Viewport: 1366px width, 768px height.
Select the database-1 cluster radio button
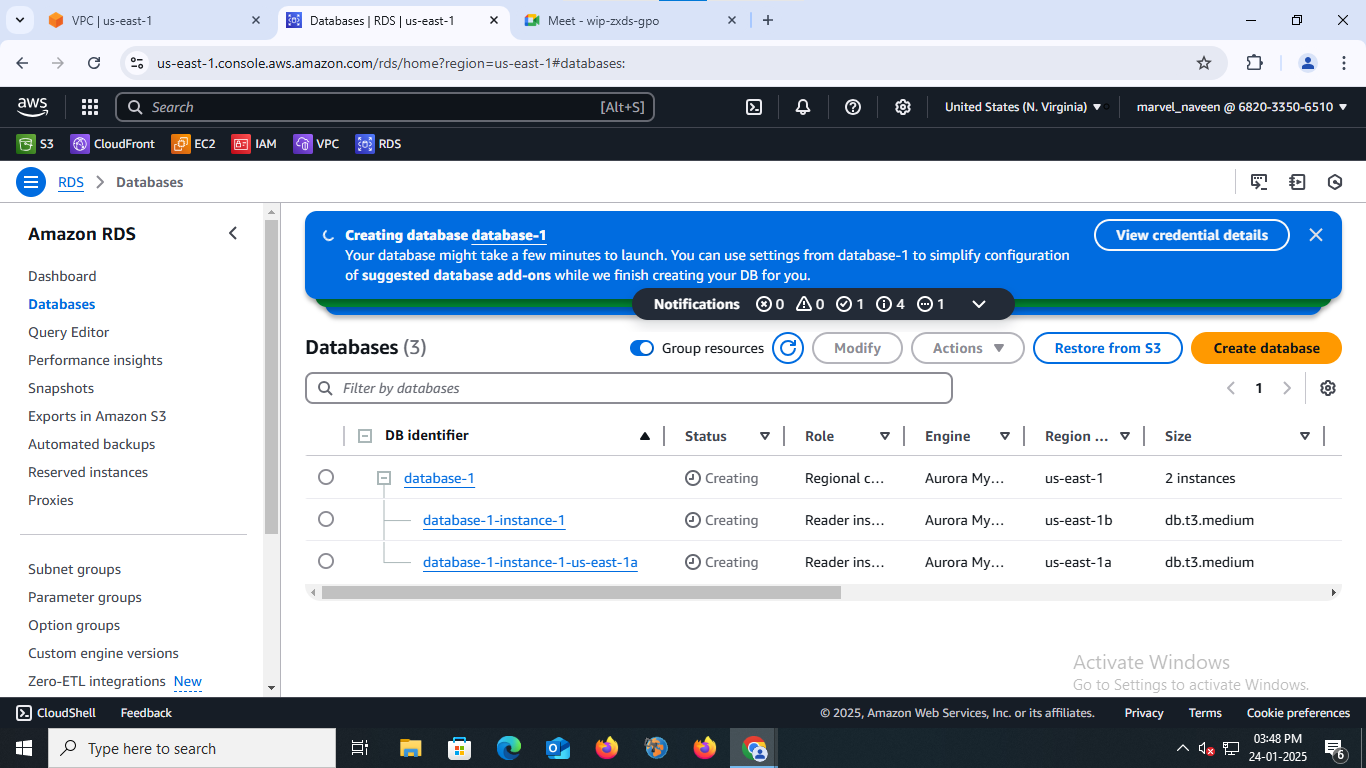tap(326, 478)
